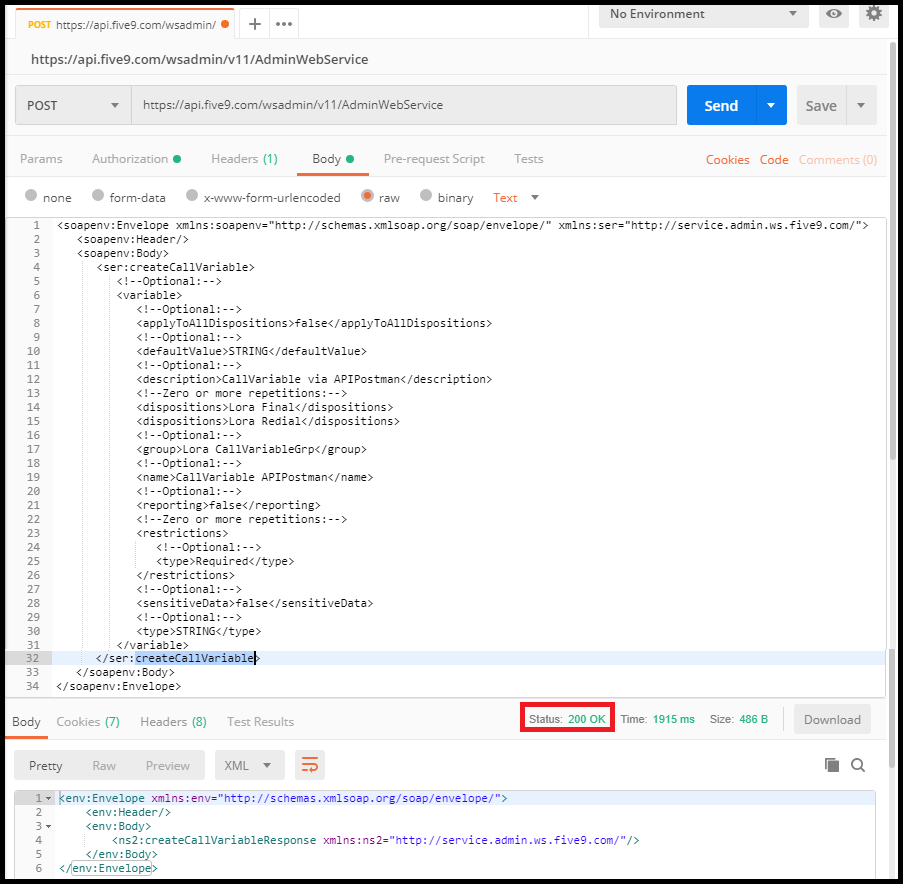The height and width of the screenshot is (884, 903).
Task: Toggle the response word wrap icon
Action: click(x=310, y=765)
